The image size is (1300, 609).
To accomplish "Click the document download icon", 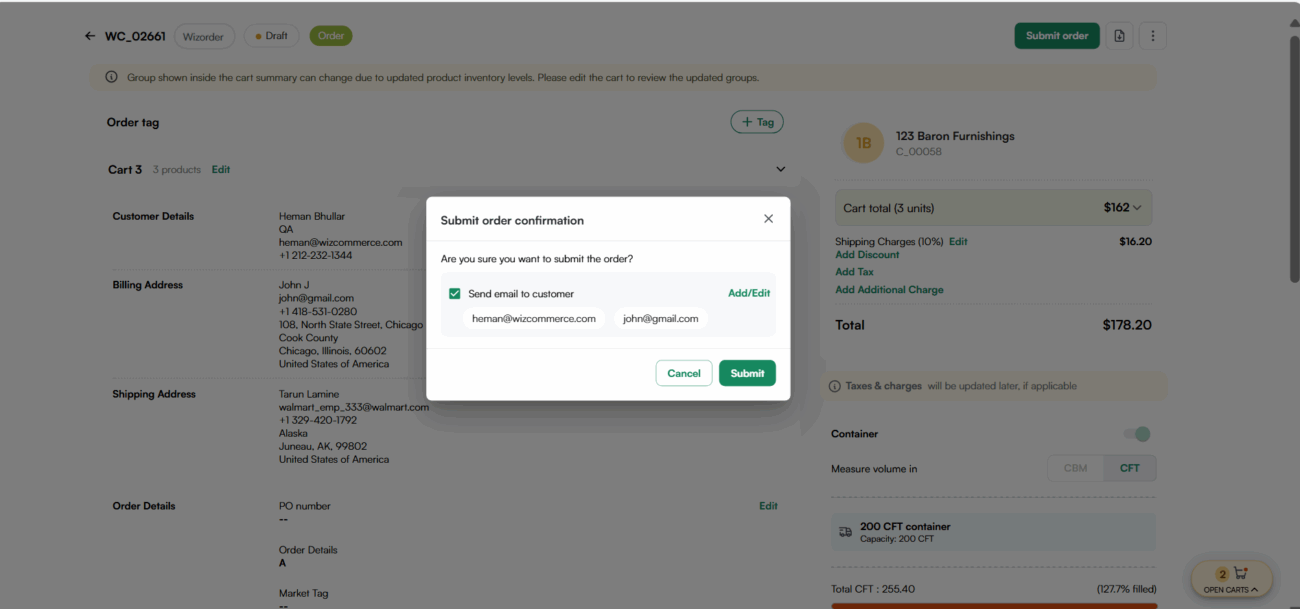I will pos(1119,36).
